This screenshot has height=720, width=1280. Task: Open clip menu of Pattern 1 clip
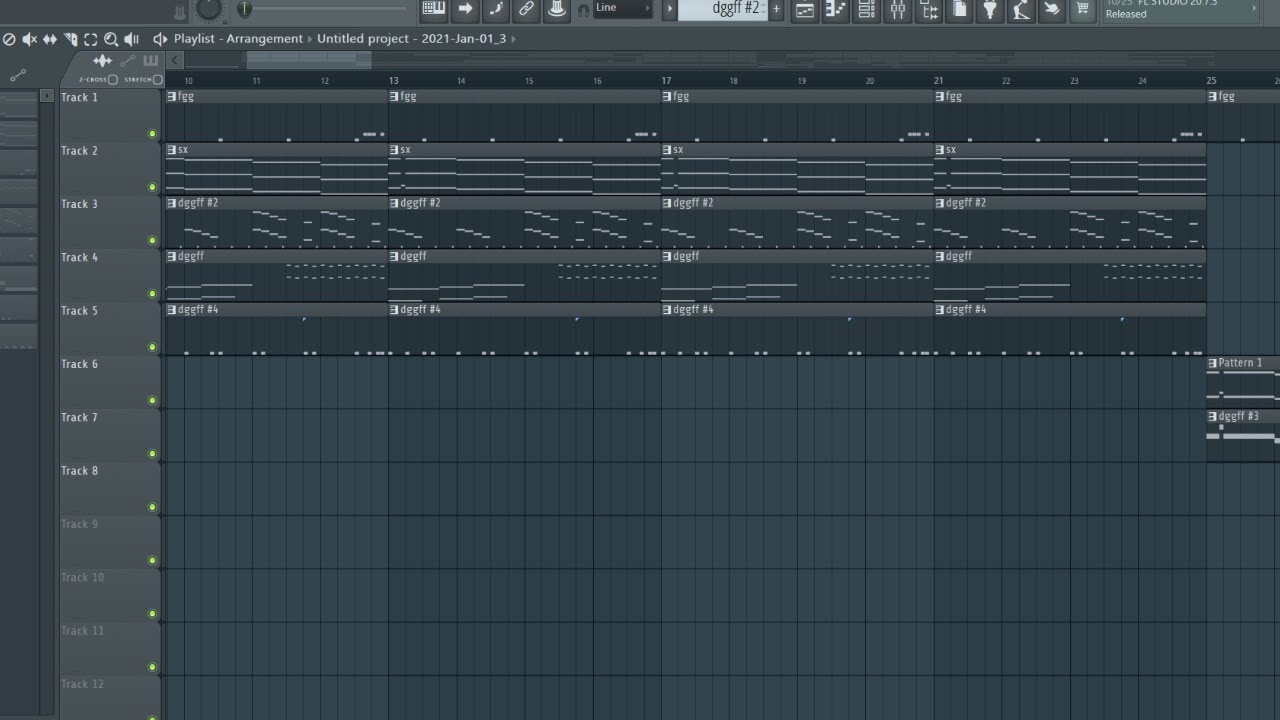[1213, 363]
